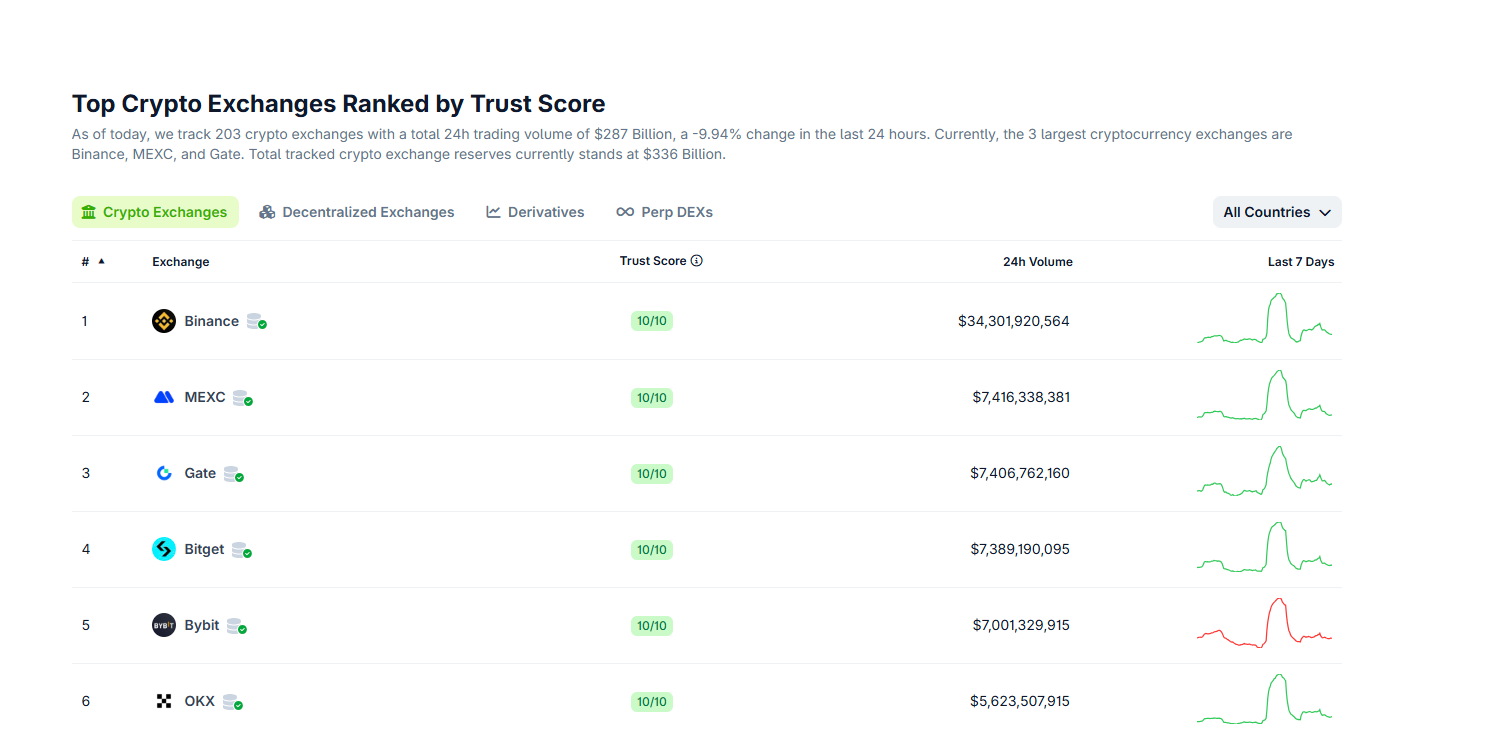Click the Gate exchange logo
The height and width of the screenshot is (735, 1506).
click(163, 473)
